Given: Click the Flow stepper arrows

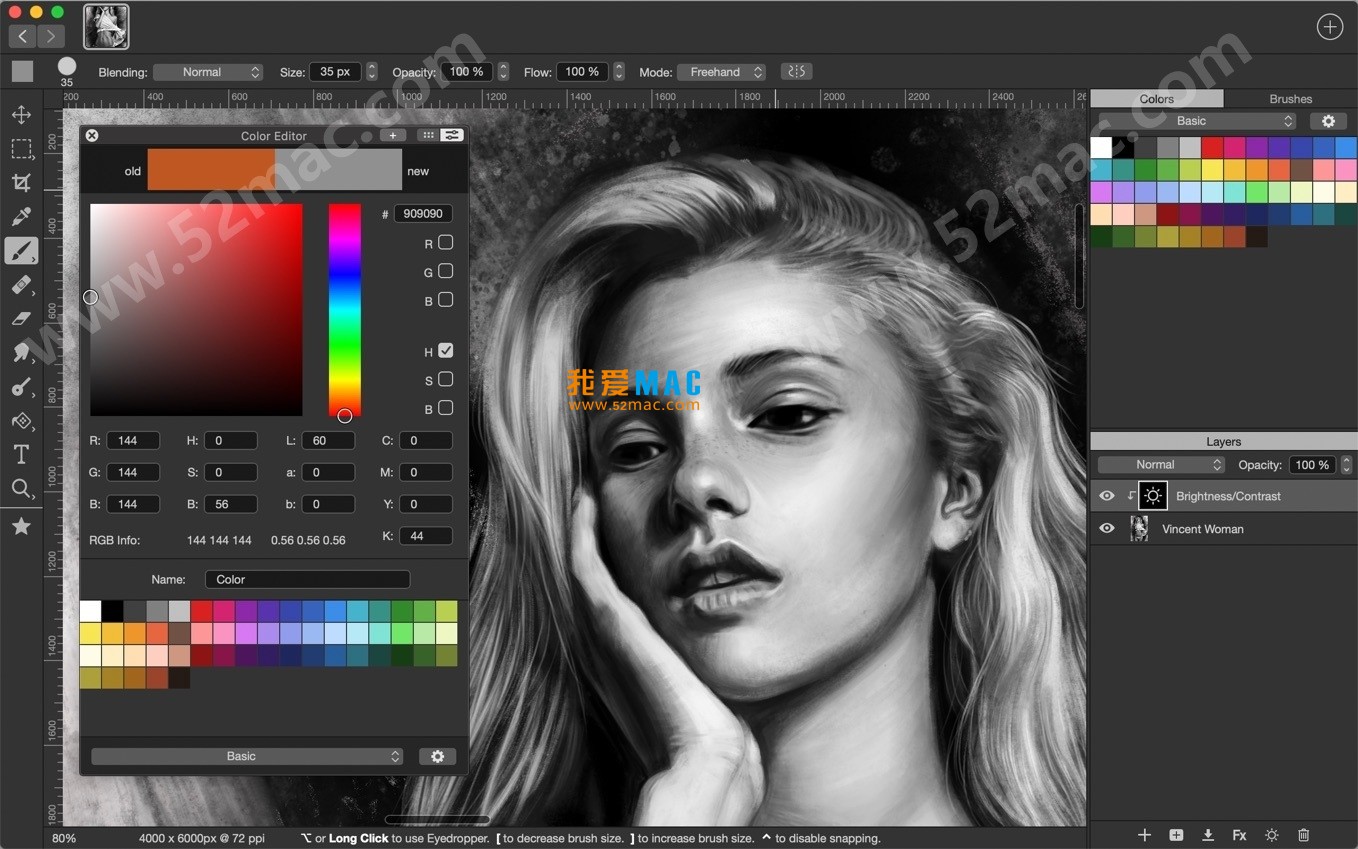Looking at the screenshot, I should tap(619, 72).
